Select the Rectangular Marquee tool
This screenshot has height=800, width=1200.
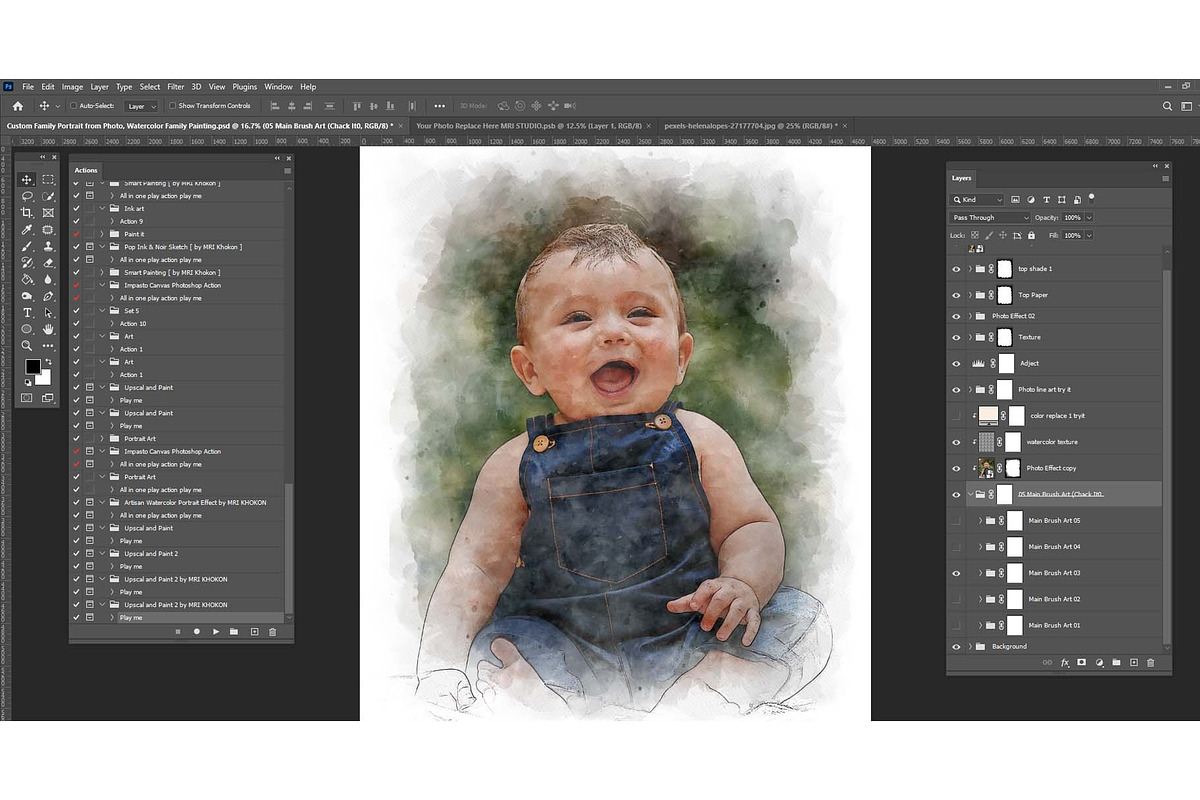click(48, 180)
